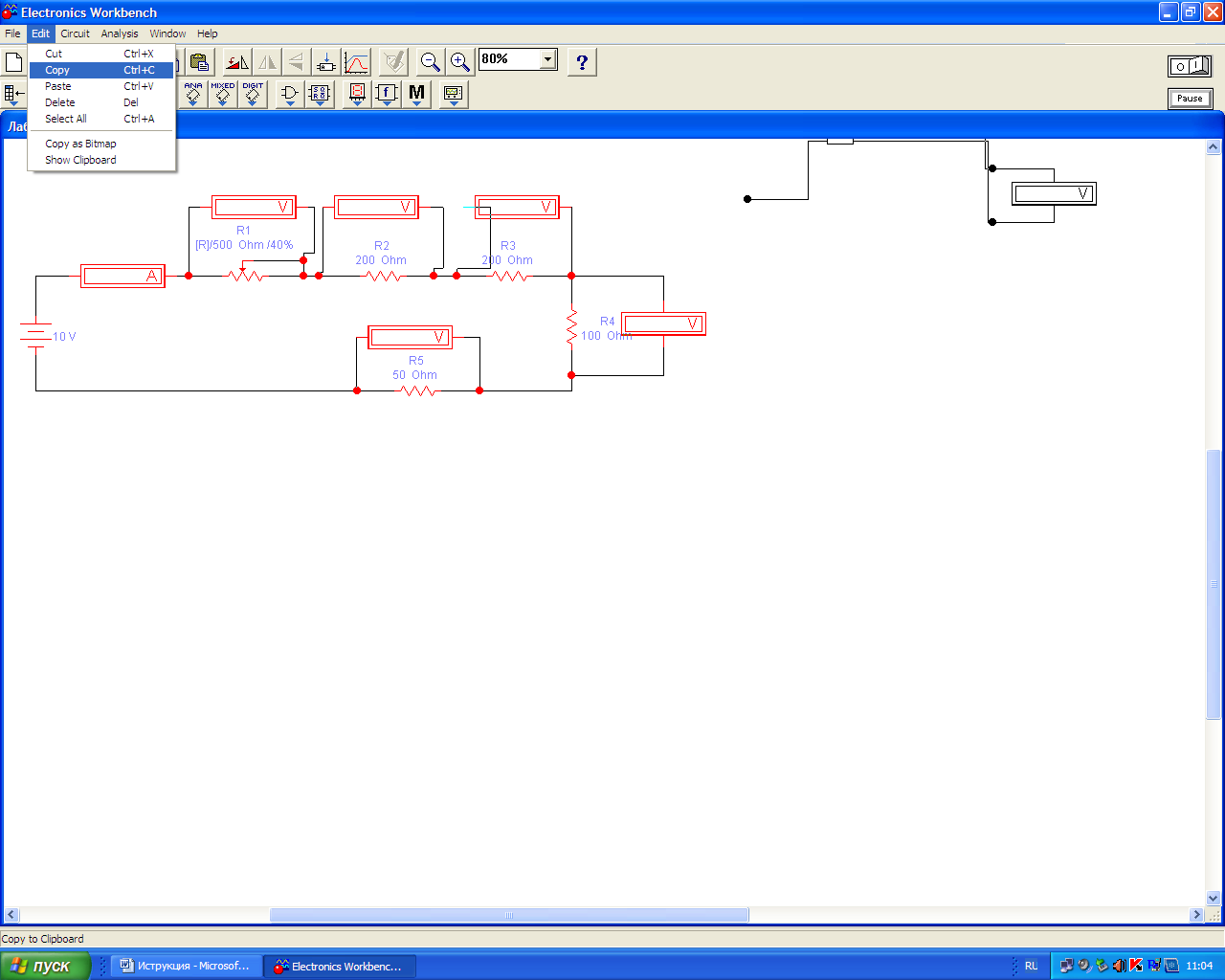Screen dimensions: 1225x980
Task: Open the Digital flip-flop parts bin
Action: click(320, 94)
